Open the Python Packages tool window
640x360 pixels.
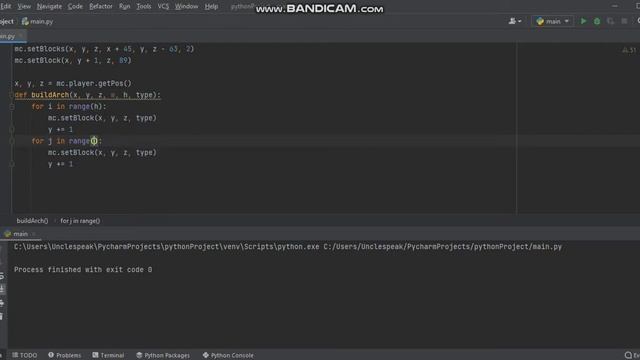[x=163, y=355]
